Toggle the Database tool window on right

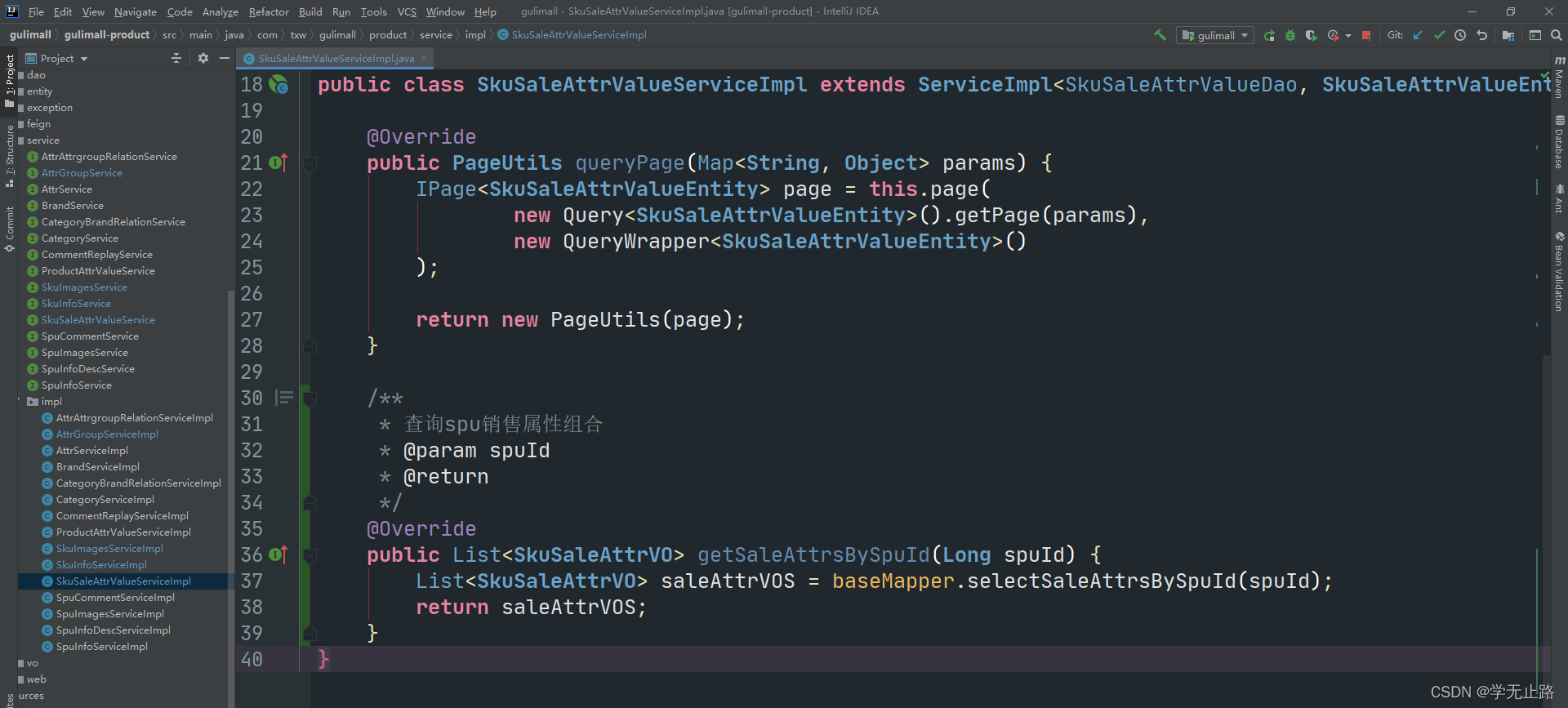(1559, 142)
